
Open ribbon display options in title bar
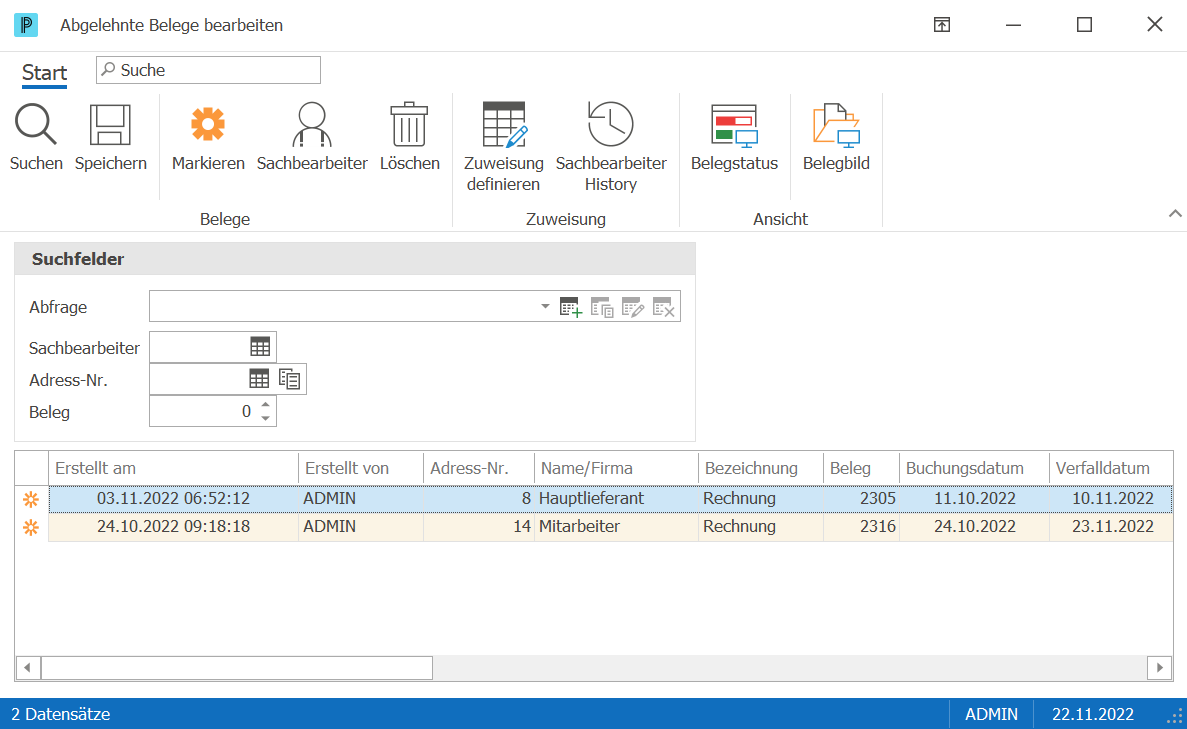[942, 25]
